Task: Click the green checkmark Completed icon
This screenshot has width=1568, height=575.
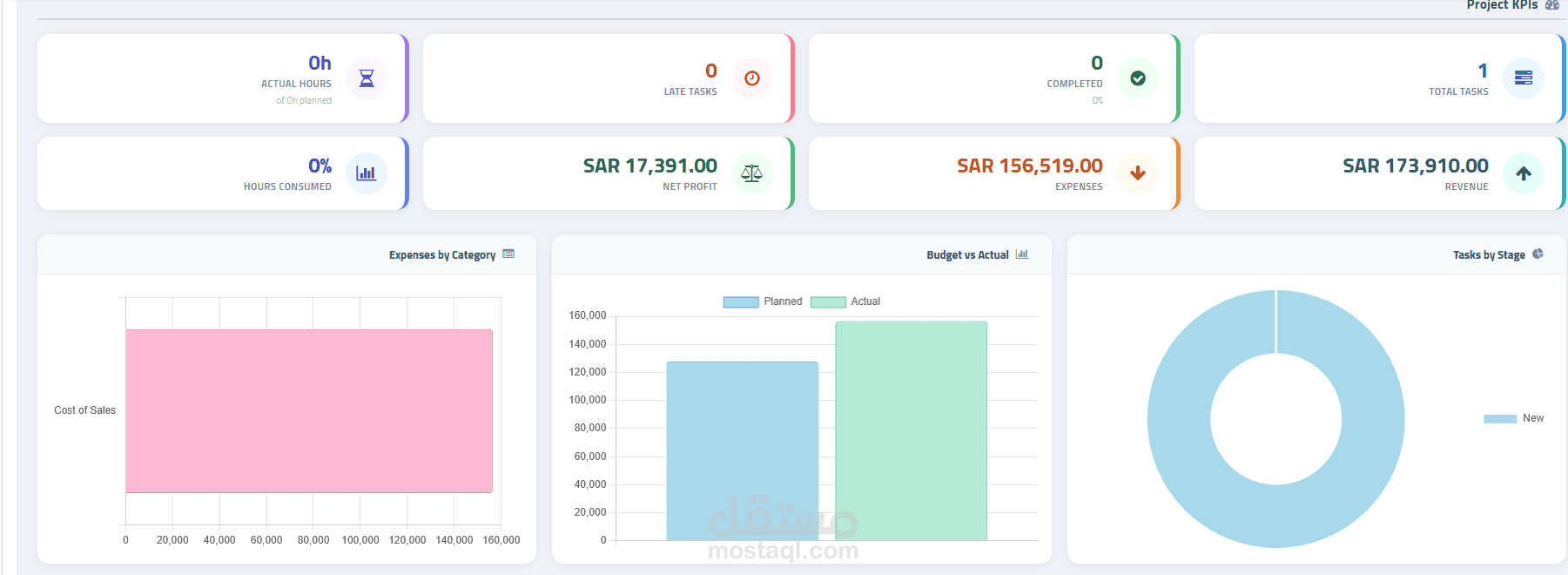Action: (x=1138, y=78)
